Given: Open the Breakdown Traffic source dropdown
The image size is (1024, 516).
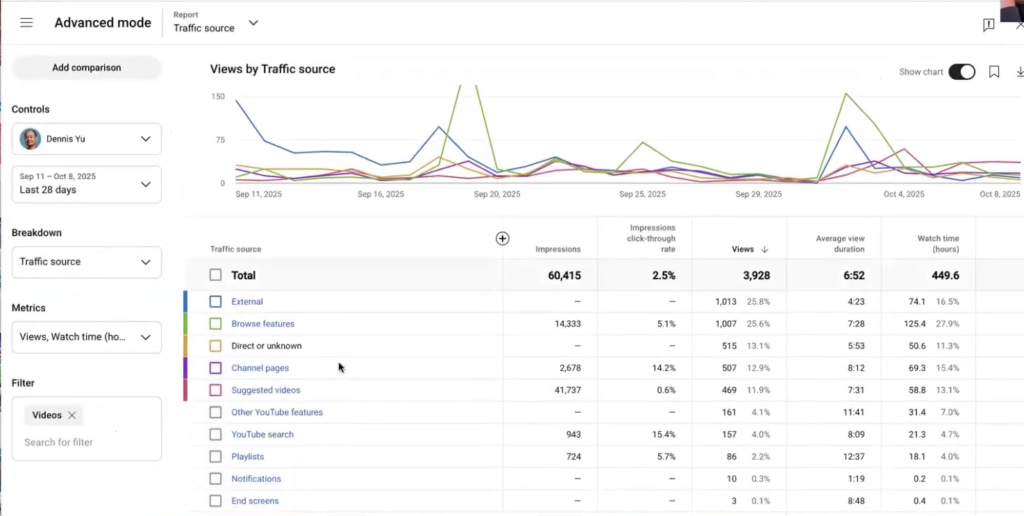Looking at the screenshot, I should click(x=86, y=262).
